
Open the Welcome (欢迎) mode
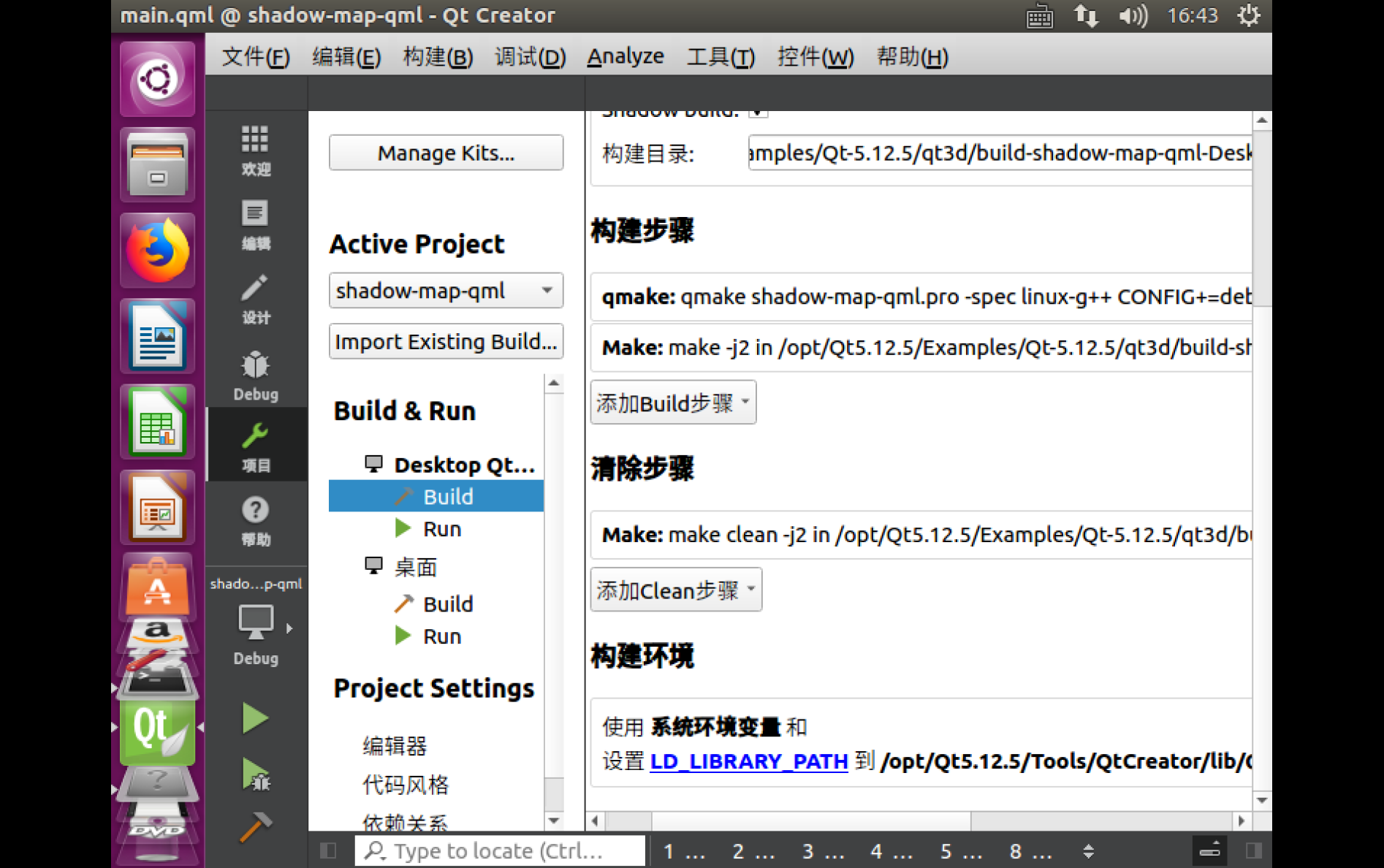point(254,151)
